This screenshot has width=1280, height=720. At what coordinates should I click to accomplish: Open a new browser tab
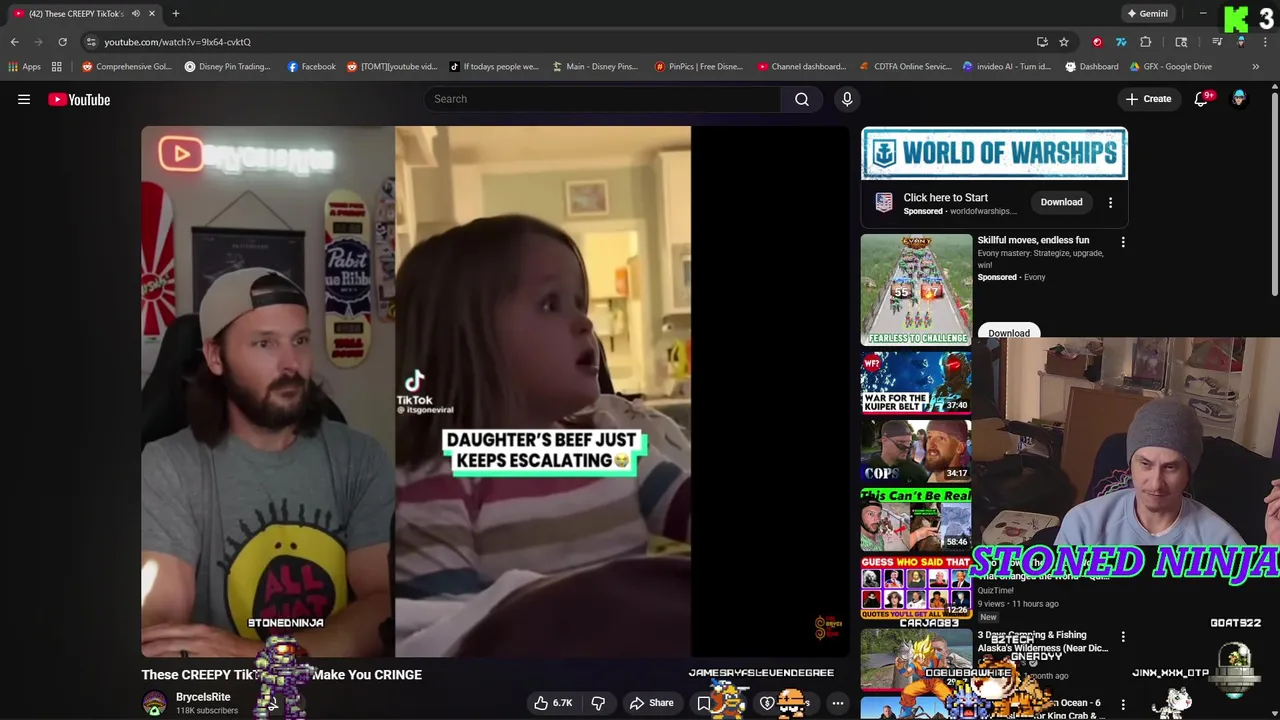point(175,13)
